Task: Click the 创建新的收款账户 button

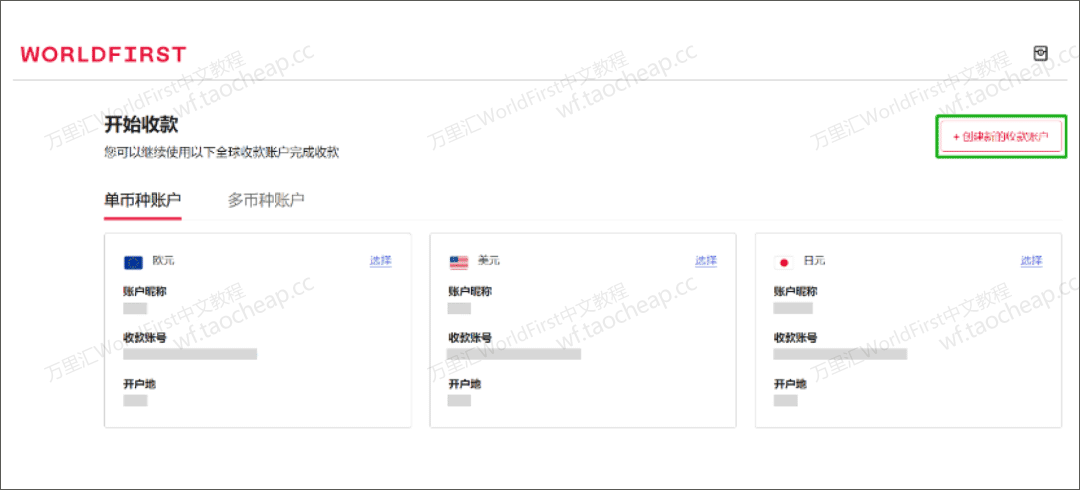Action: click(x=1001, y=136)
